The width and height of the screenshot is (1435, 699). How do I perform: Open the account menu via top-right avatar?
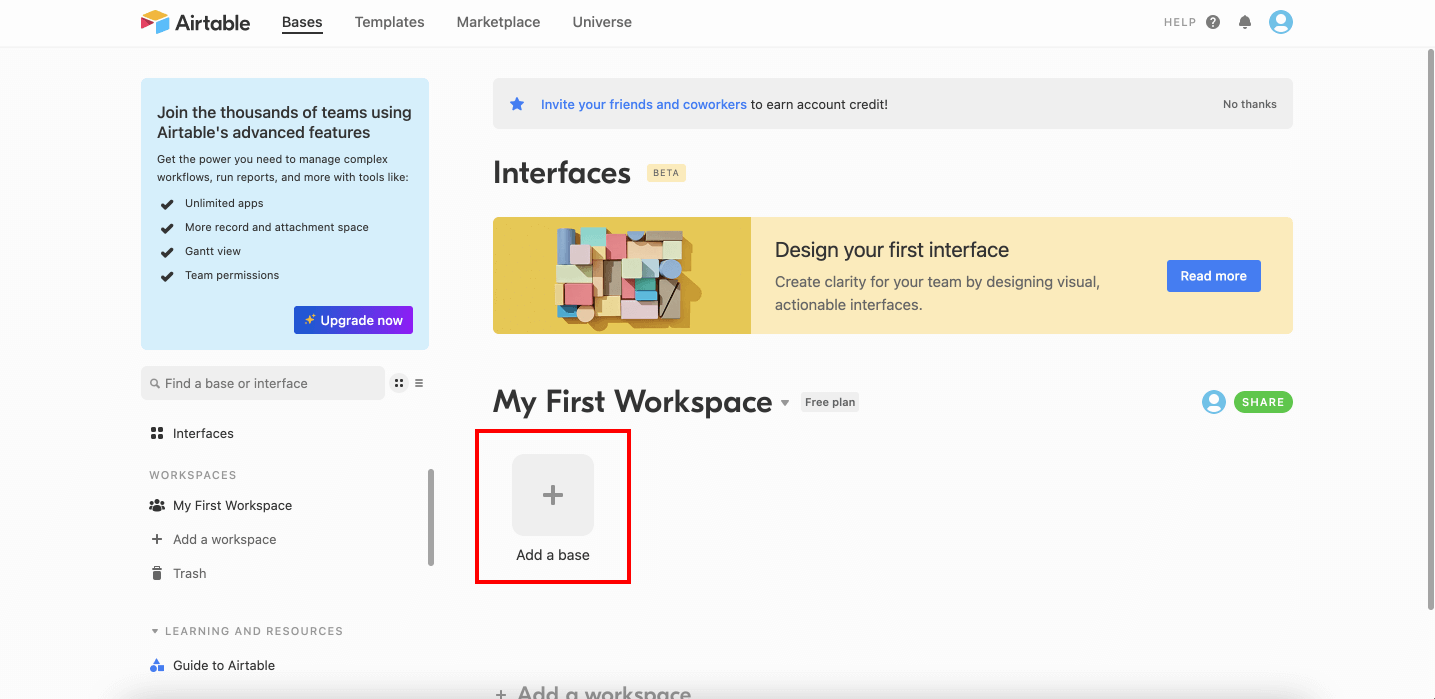tap(1281, 21)
